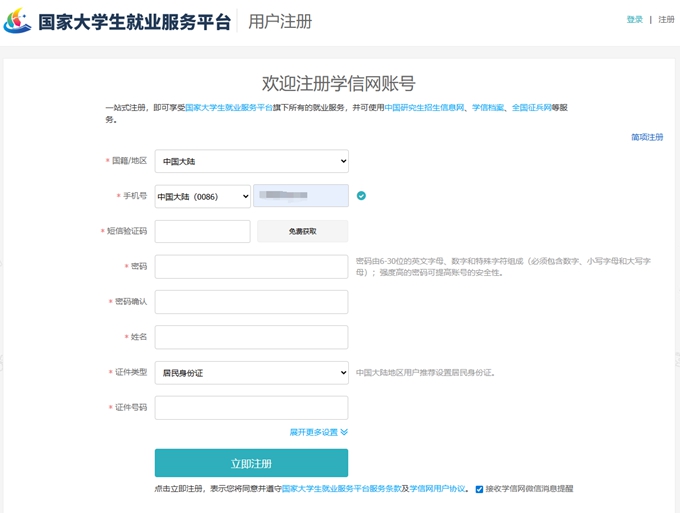
Task: Focus the 短信验证码 input field
Action: click(202, 232)
